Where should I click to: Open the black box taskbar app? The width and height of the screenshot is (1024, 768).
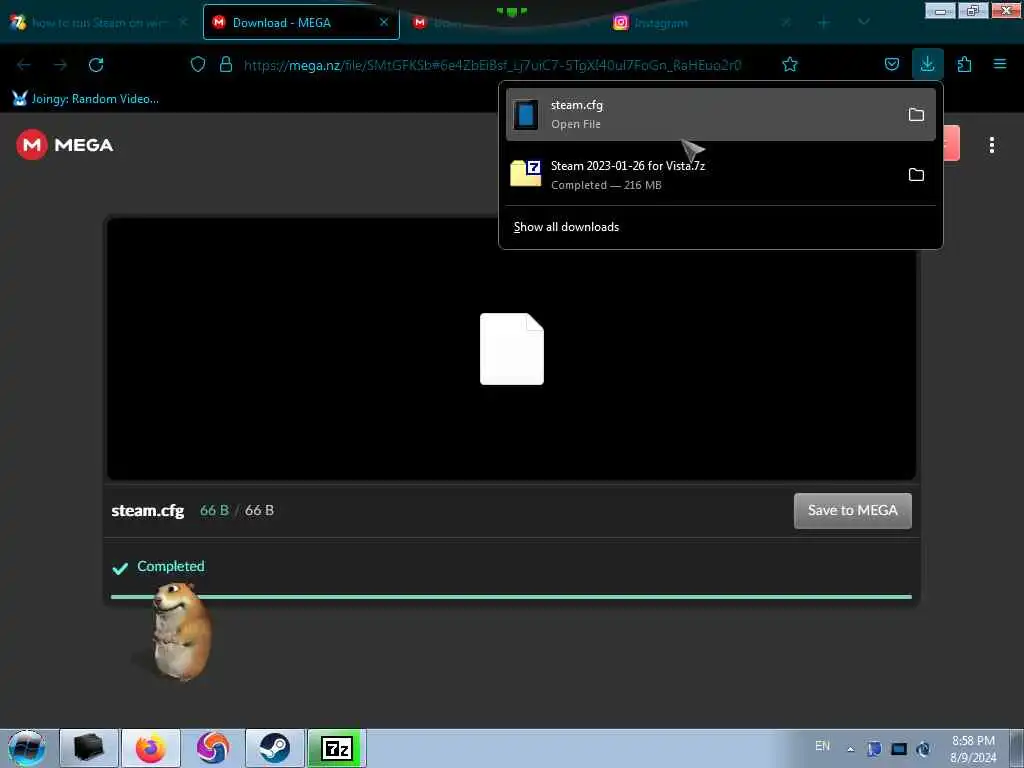(89, 748)
